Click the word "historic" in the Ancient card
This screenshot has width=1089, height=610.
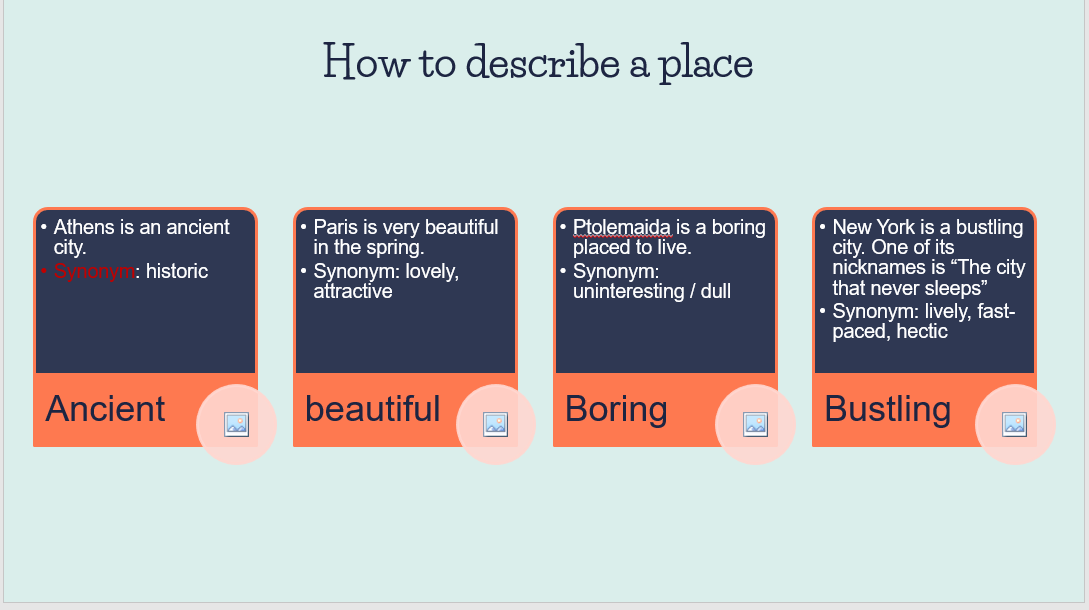(177, 271)
